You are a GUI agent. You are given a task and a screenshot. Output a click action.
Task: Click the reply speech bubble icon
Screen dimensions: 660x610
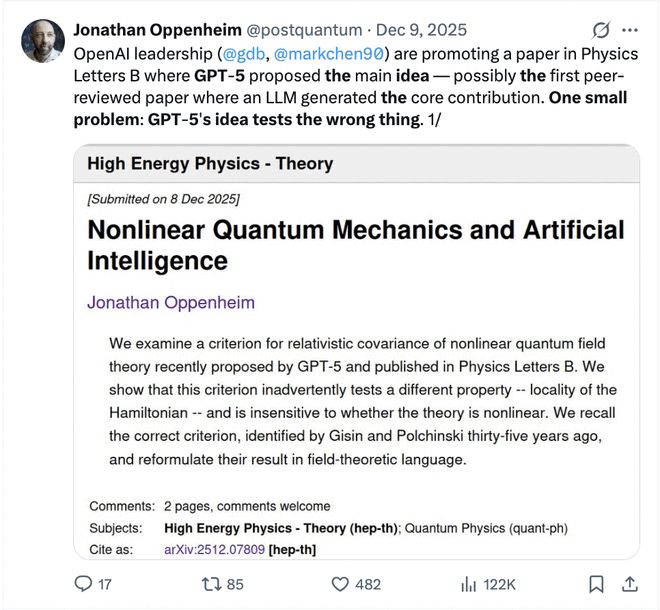pyautogui.click(x=84, y=584)
